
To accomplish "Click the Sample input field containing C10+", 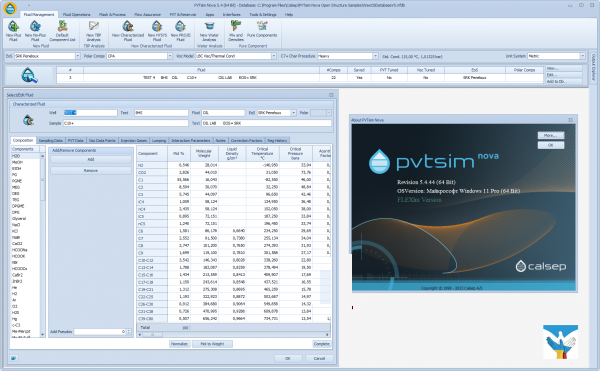I will pos(126,123).
